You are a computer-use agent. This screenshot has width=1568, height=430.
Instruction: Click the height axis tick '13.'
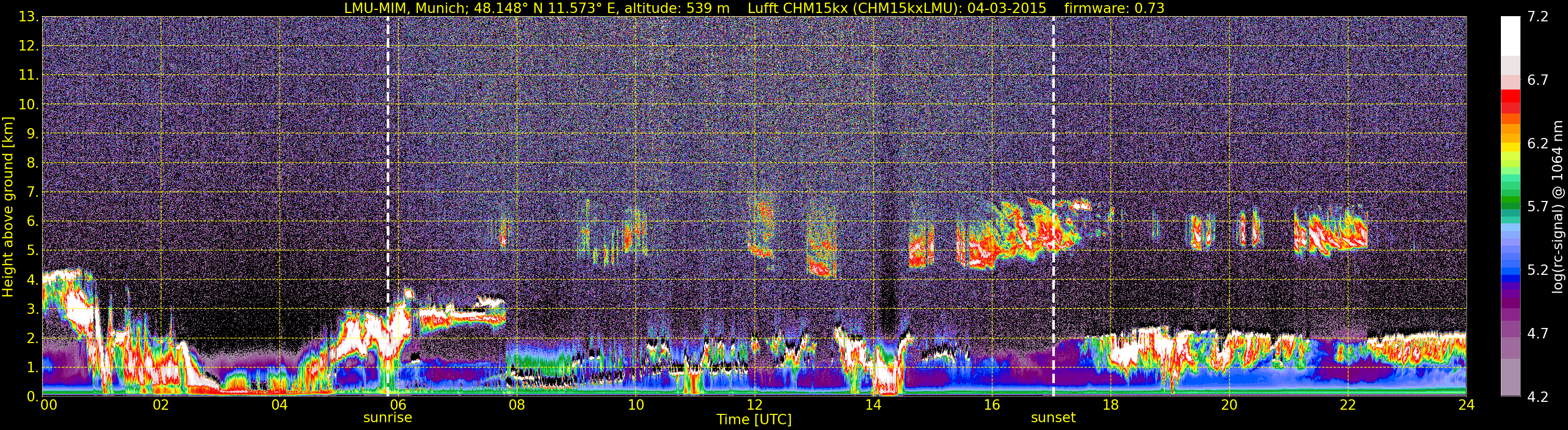[29, 17]
